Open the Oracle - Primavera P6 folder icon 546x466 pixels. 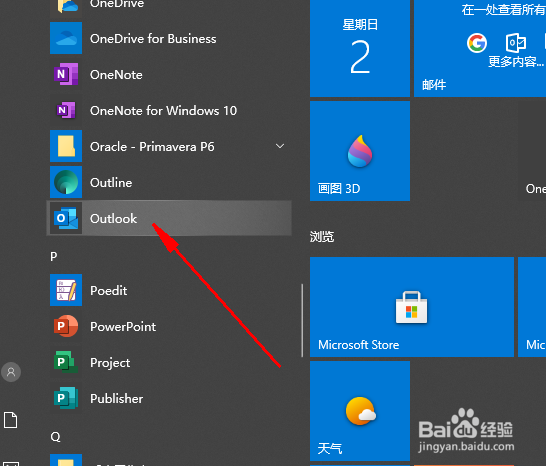click(x=66, y=146)
